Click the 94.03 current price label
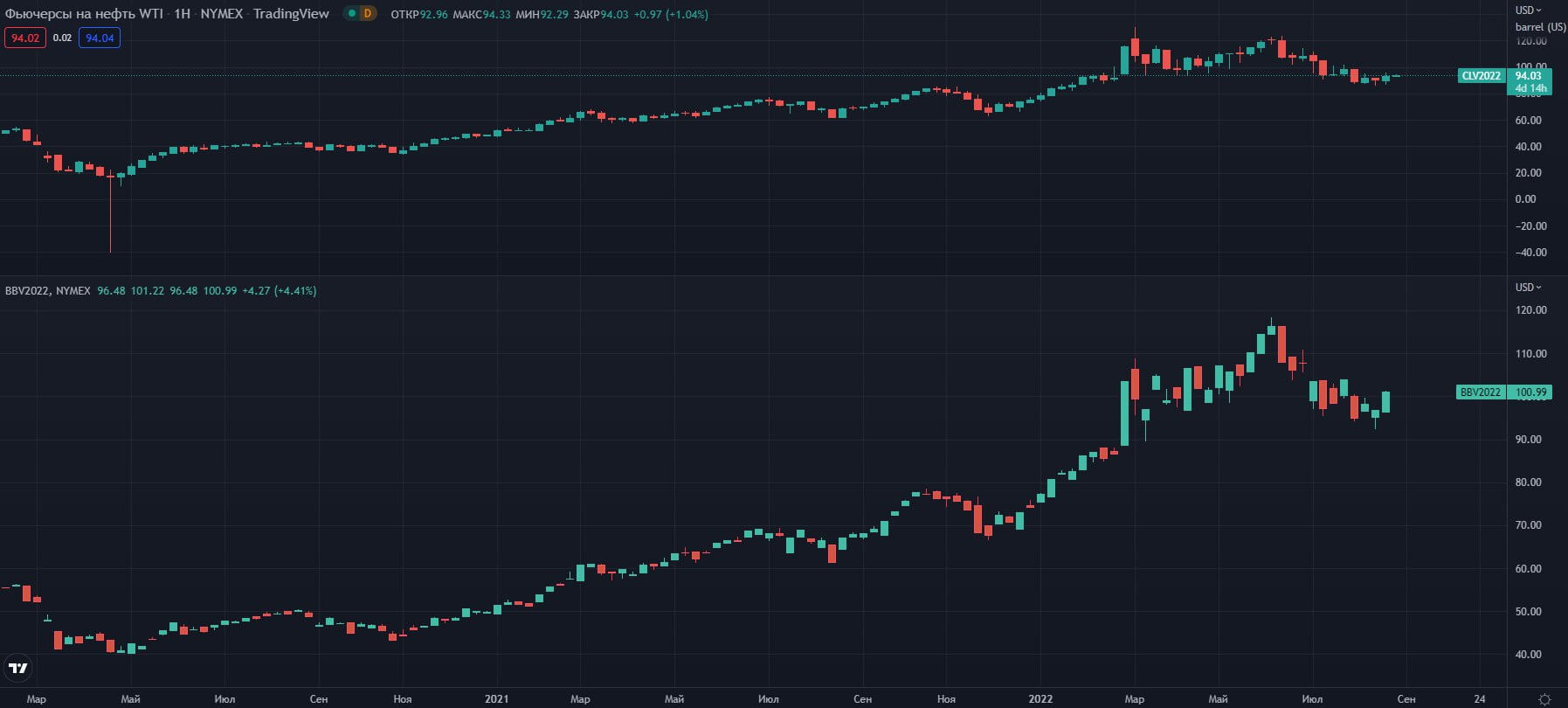Screen dimensions: 1568x708 point(1529,75)
